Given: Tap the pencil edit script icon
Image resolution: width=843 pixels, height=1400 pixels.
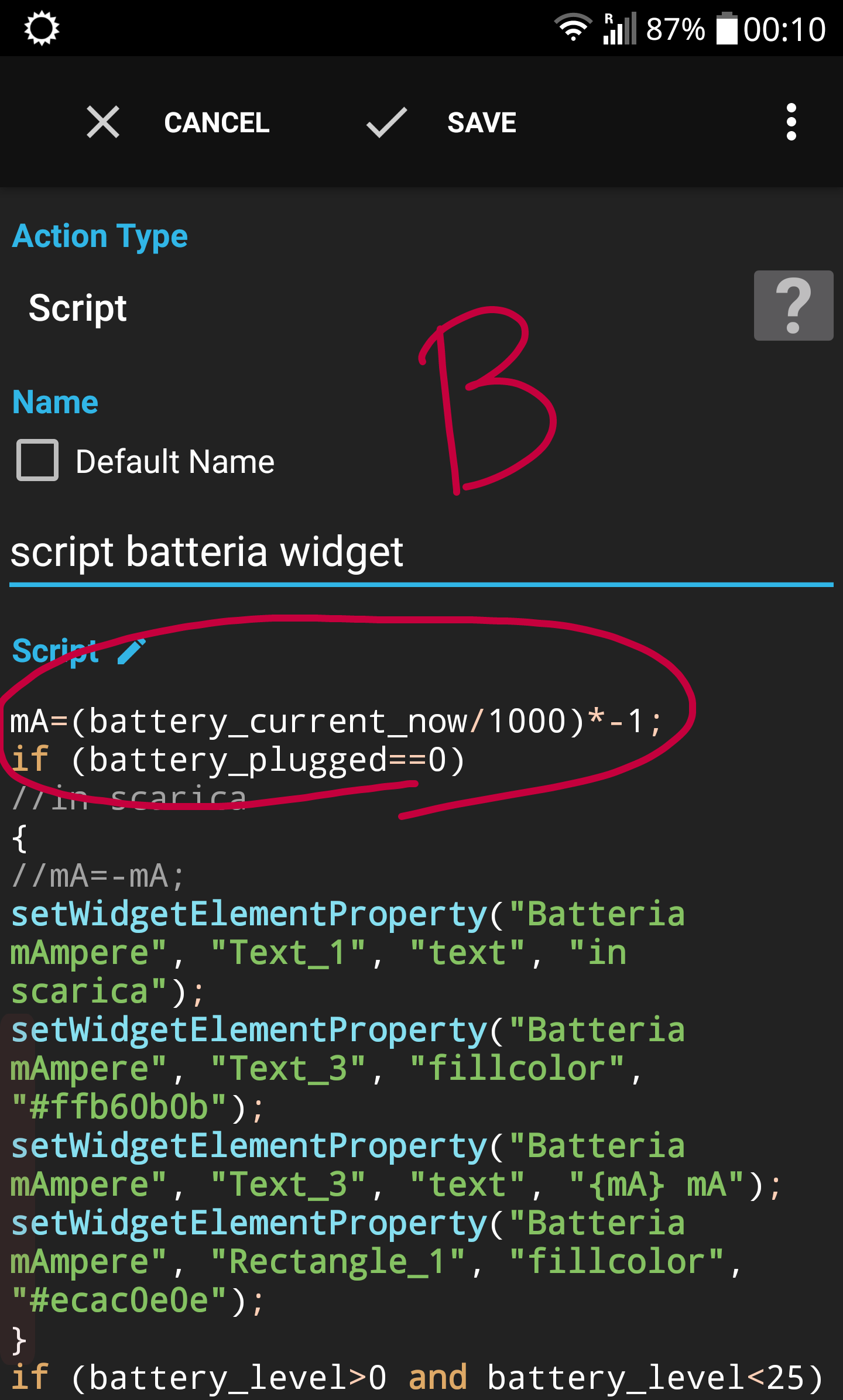Looking at the screenshot, I should click(132, 651).
